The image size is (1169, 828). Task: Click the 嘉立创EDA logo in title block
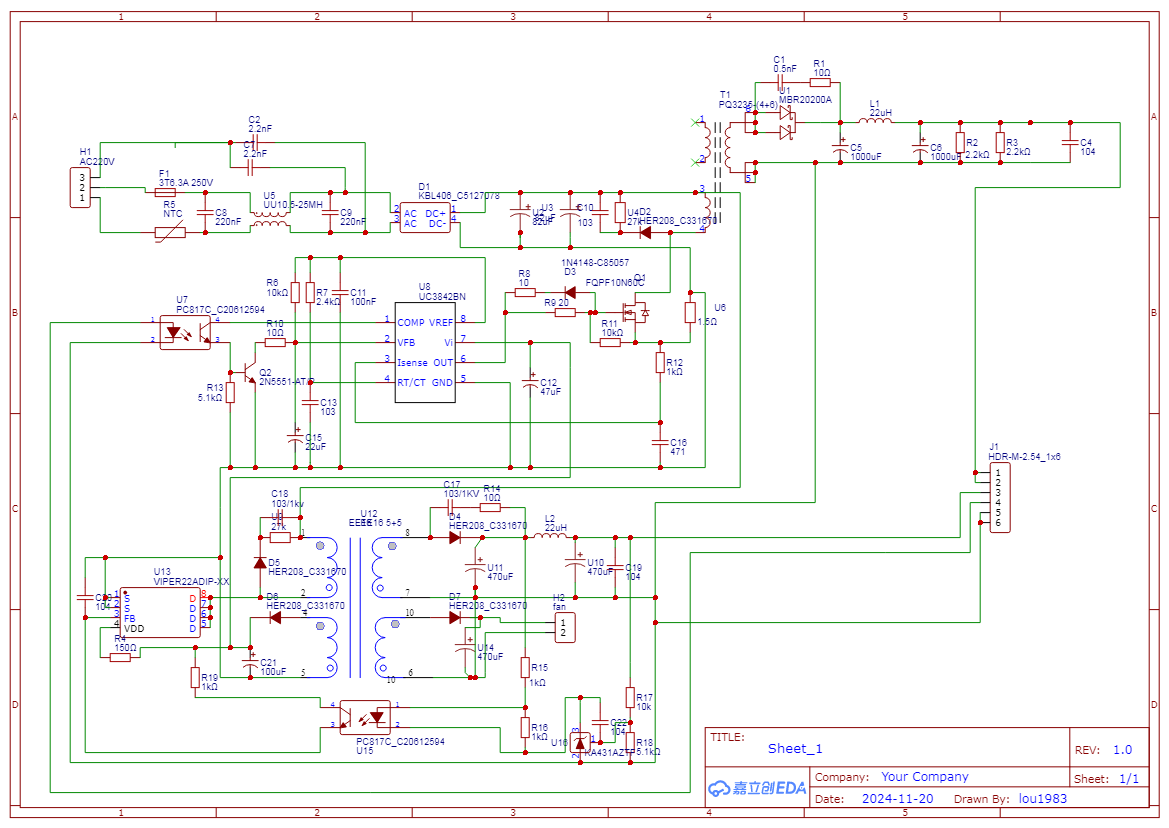click(758, 789)
